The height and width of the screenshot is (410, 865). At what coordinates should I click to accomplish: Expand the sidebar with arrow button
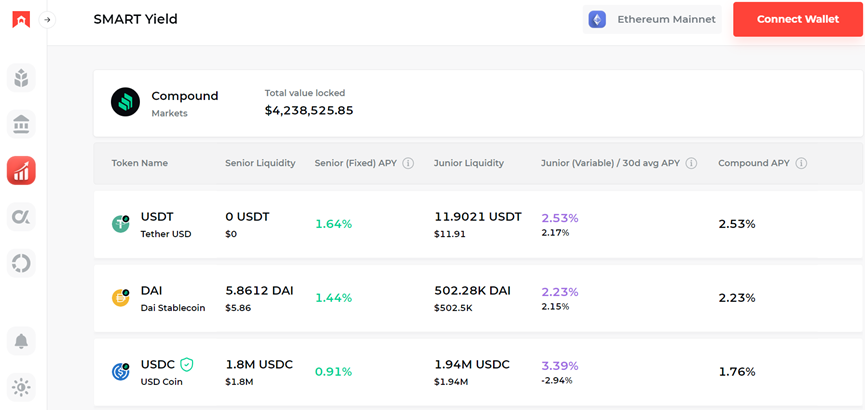[47, 19]
